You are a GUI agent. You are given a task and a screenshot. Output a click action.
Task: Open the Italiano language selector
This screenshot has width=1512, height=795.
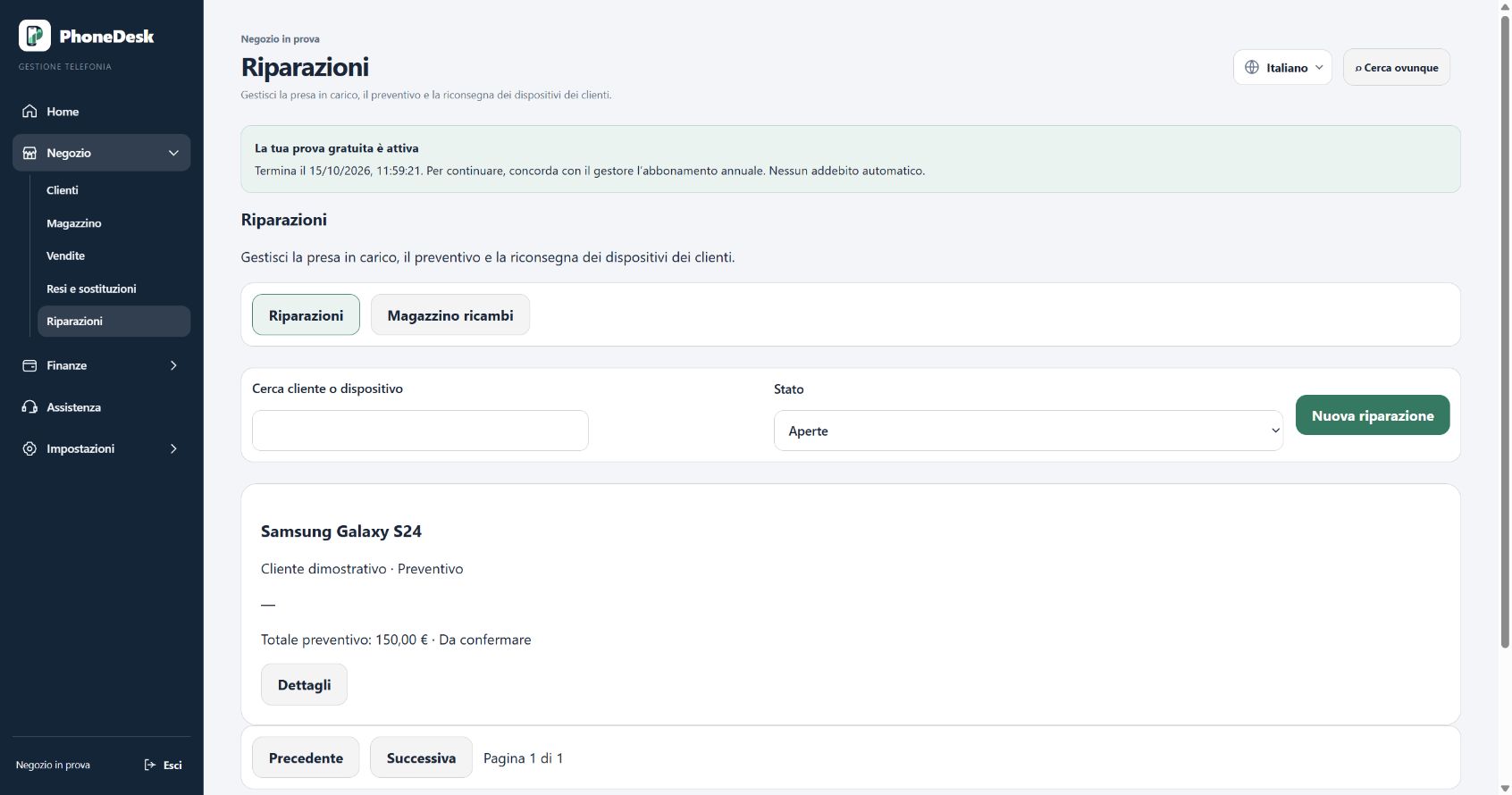point(1282,67)
